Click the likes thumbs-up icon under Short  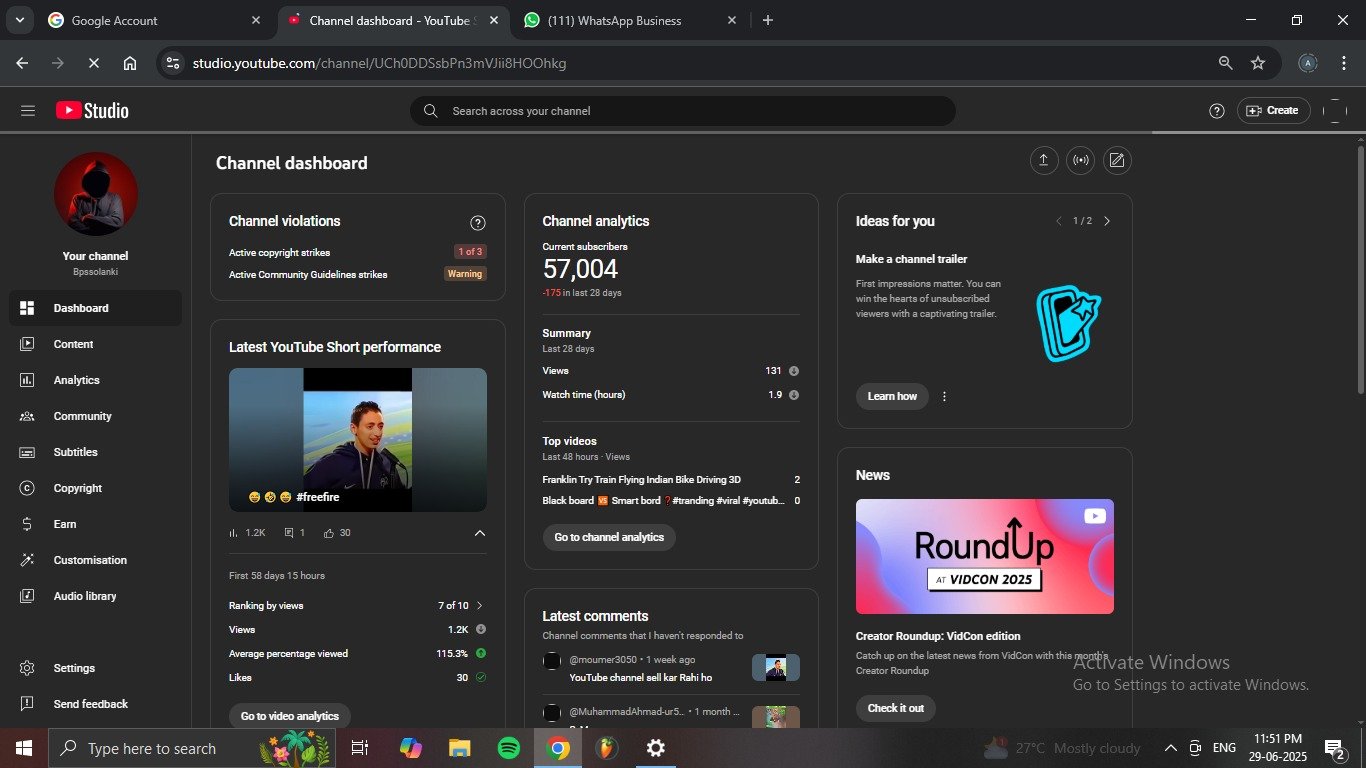(x=328, y=533)
